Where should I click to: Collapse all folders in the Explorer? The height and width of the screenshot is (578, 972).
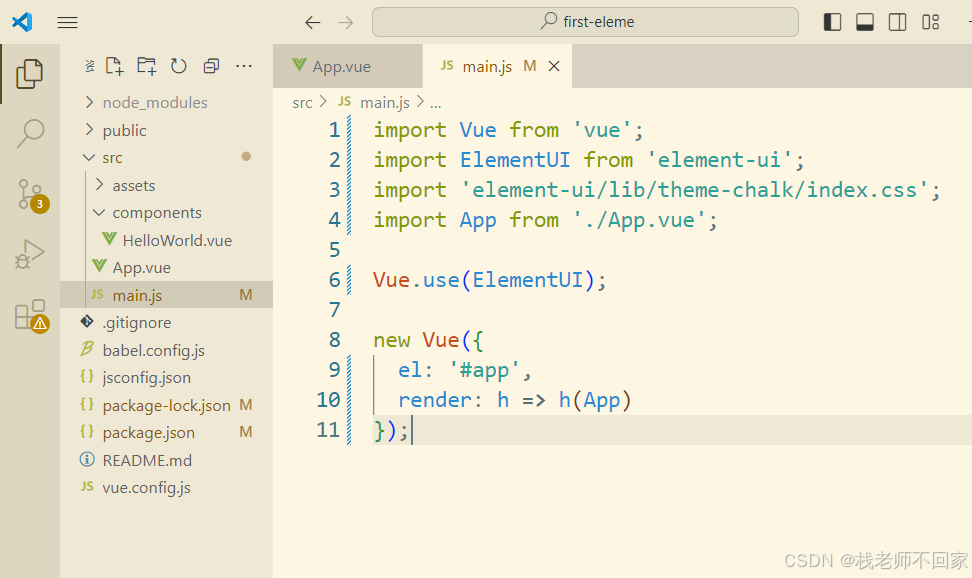(x=210, y=65)
